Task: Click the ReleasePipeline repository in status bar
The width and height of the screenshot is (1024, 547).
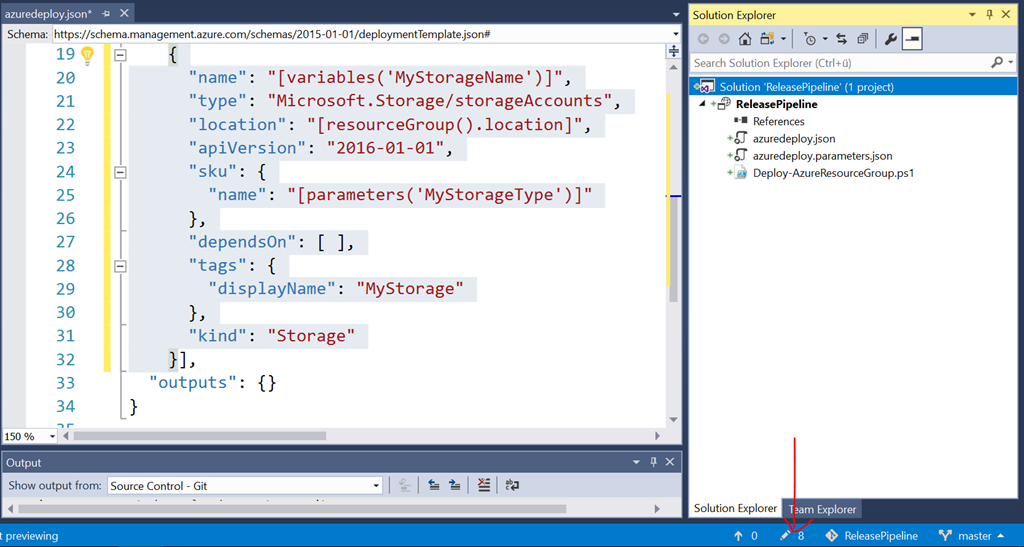Action: click(x=870, y=536)
